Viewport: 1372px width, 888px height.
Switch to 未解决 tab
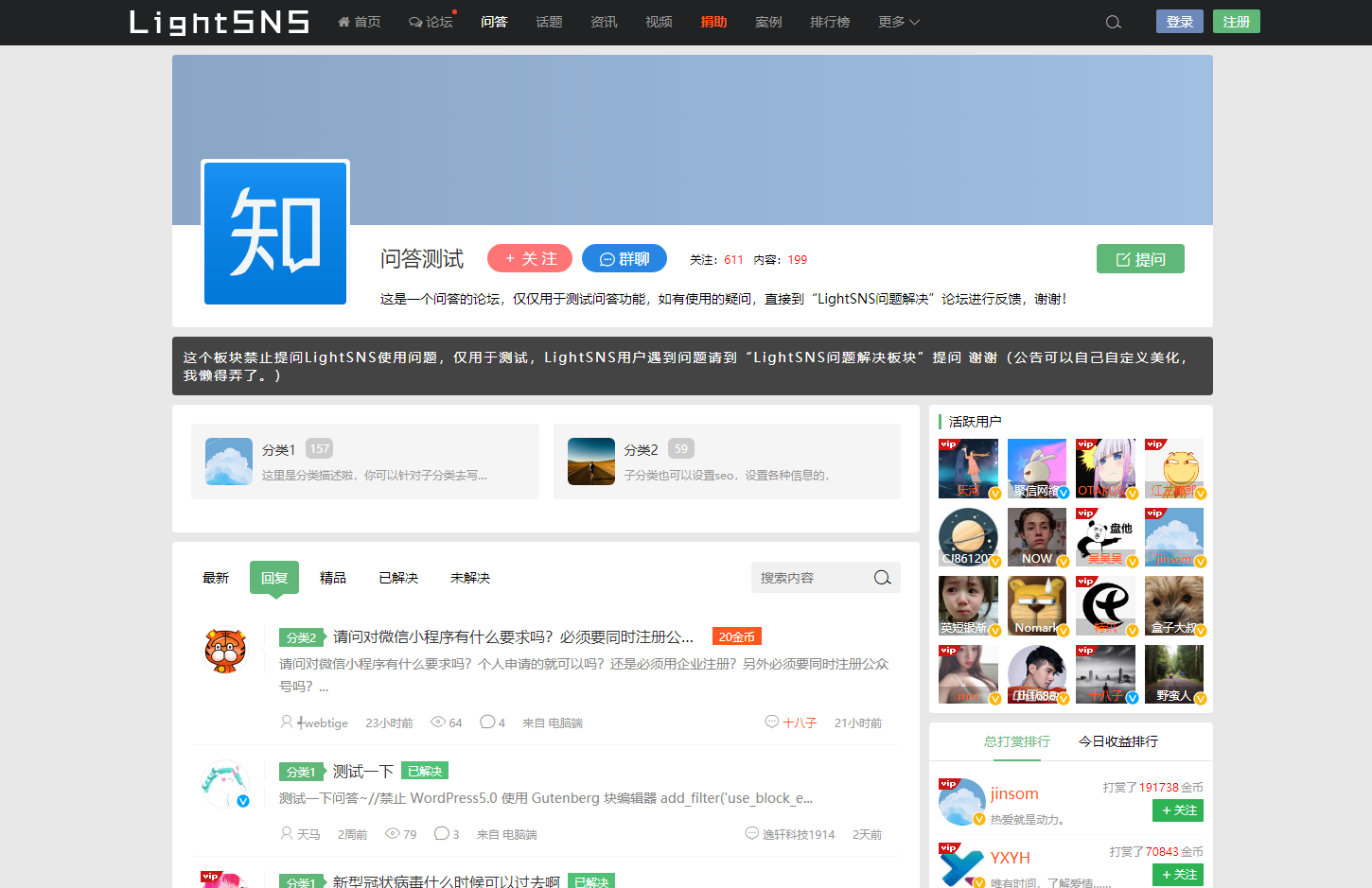coord(470,578)
